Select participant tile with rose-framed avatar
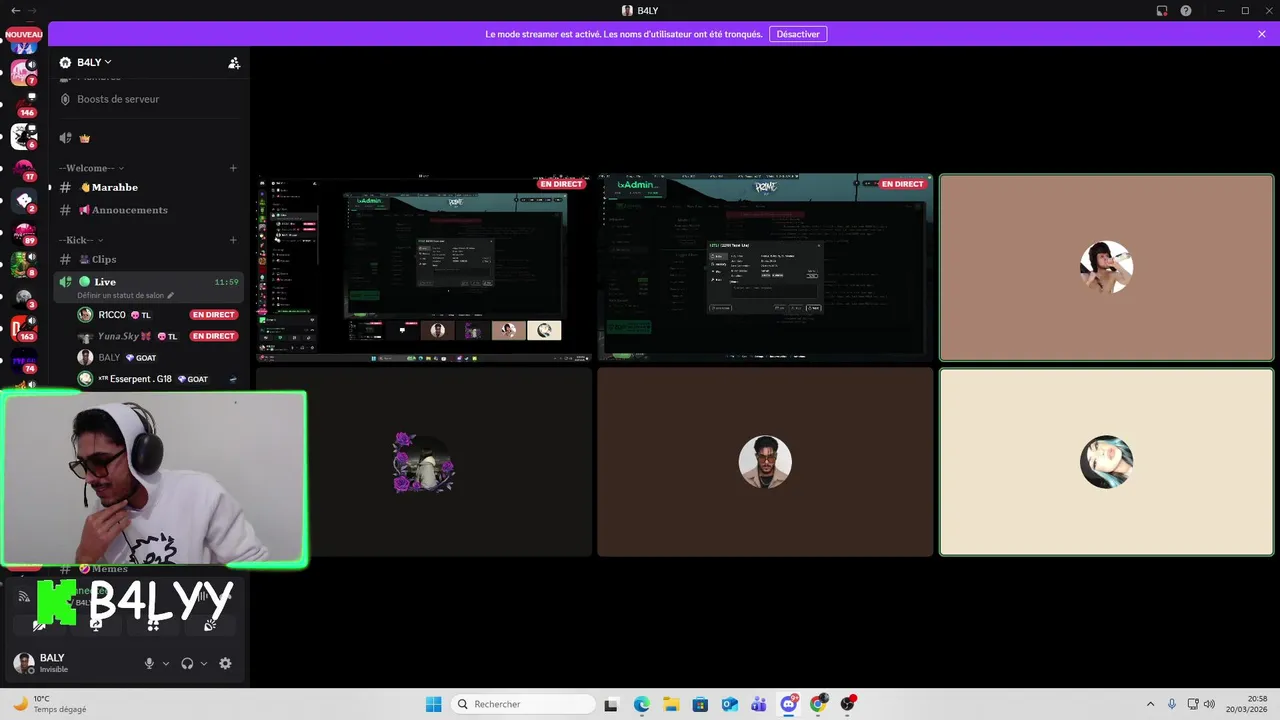1280x720 pixels. (424, 462)
